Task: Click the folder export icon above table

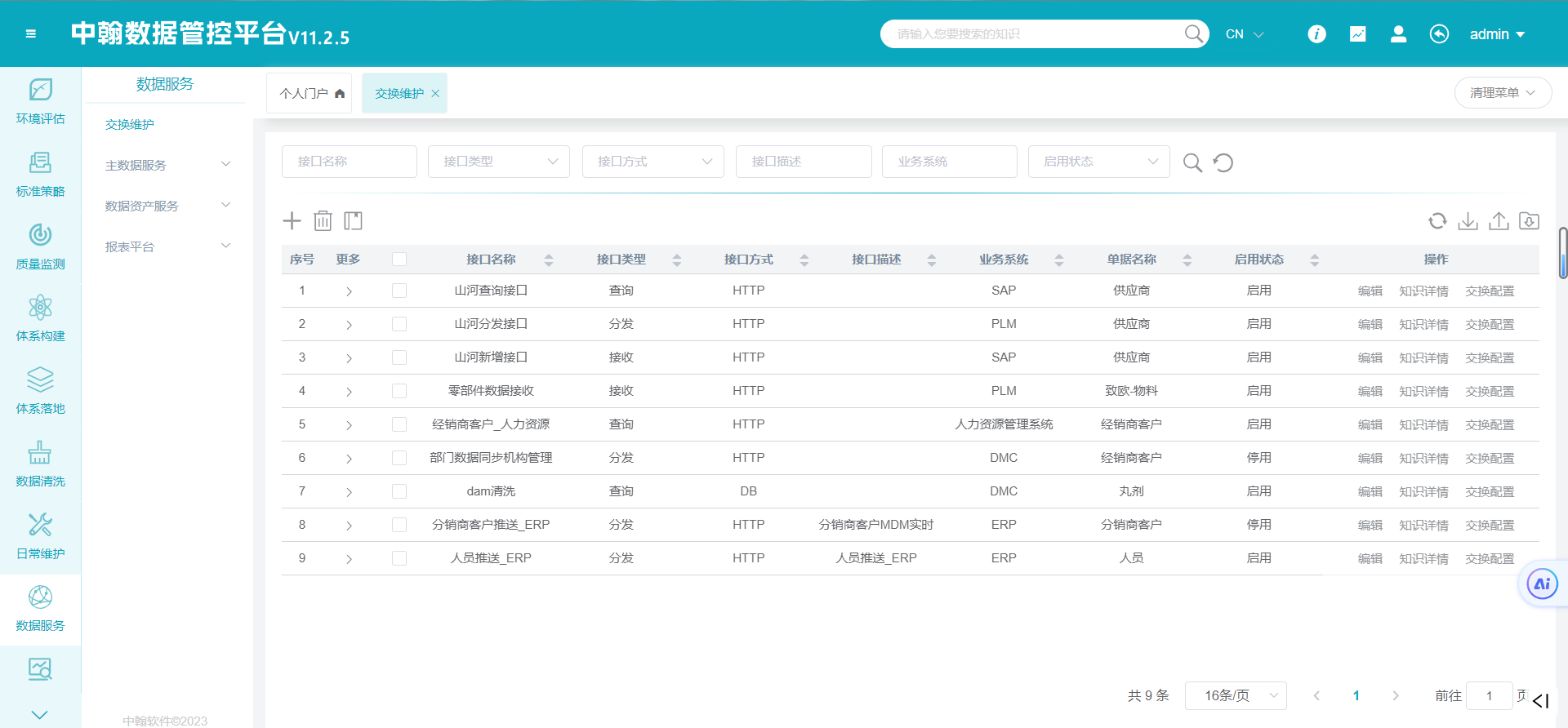Action: click(x=1529, y=220)
